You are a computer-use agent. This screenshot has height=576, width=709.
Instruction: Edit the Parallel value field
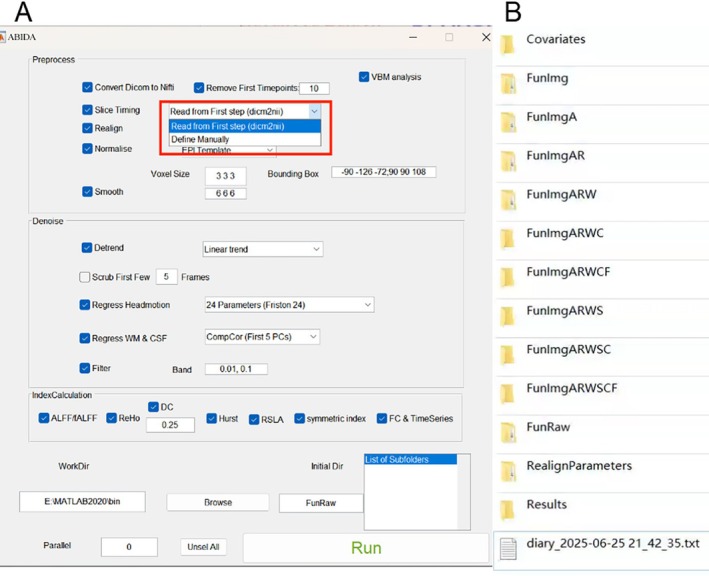tap(129, 547)
